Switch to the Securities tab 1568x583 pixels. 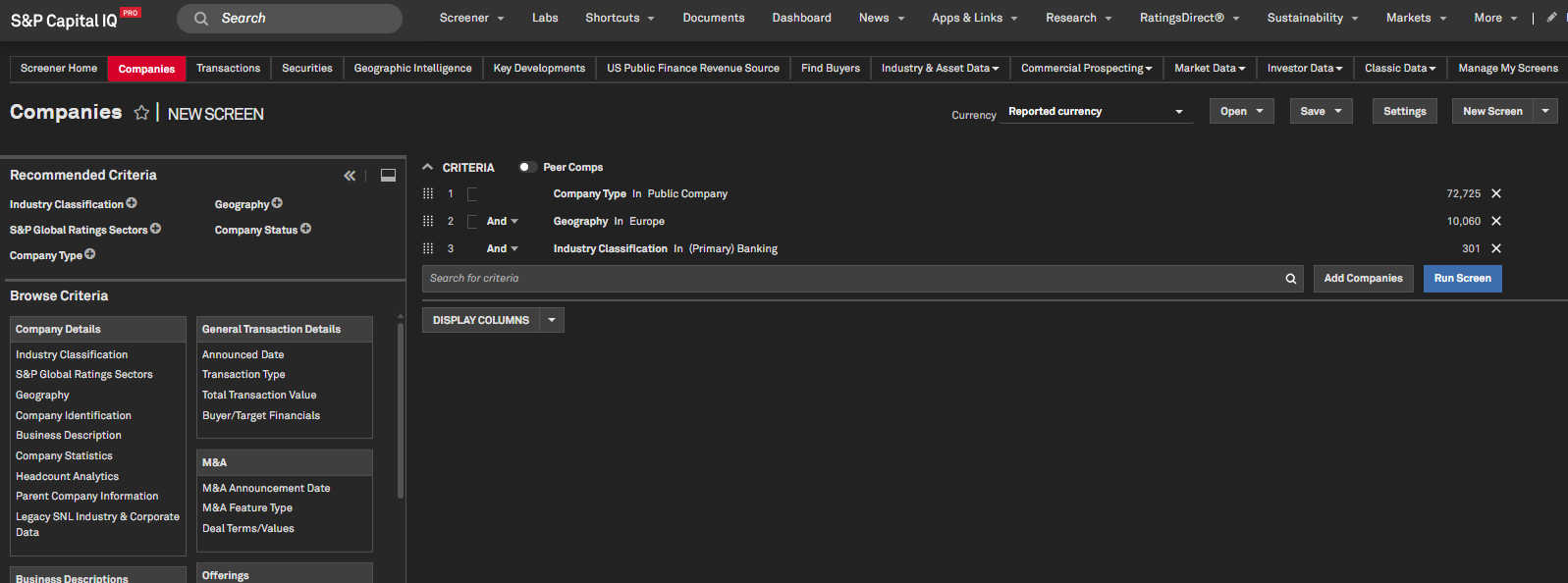(x=307, y=68)
